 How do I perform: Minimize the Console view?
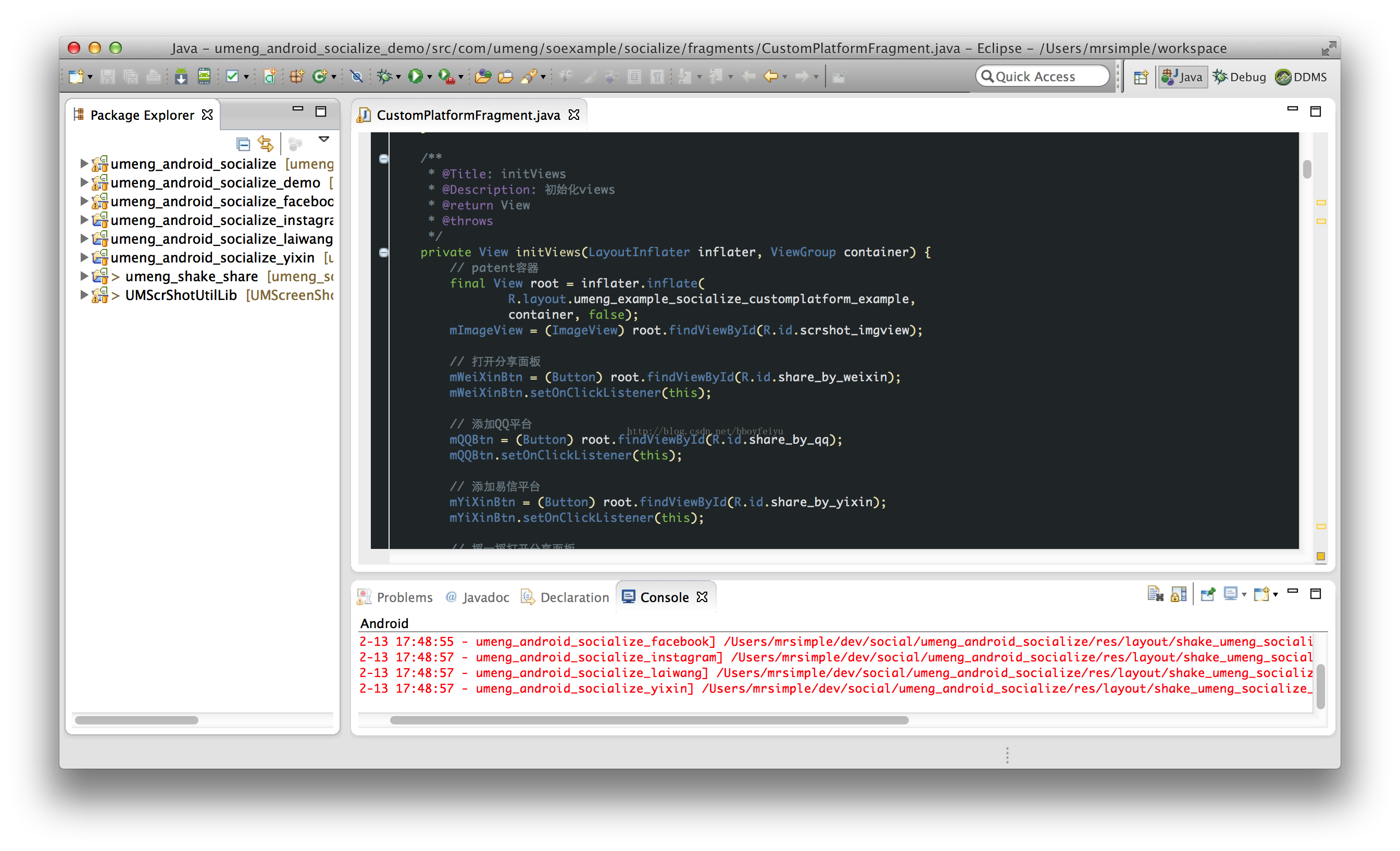click(1293, 592)
